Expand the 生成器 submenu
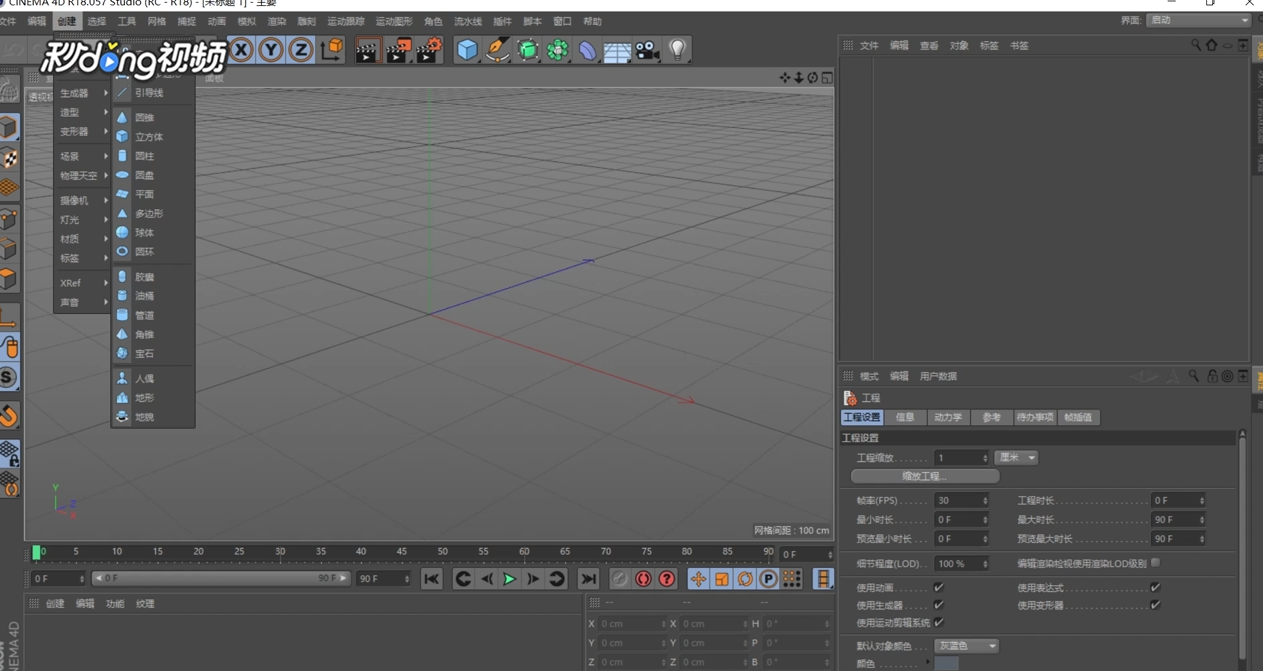Screen dimensions: 1263x671 [x=82, y=93]
